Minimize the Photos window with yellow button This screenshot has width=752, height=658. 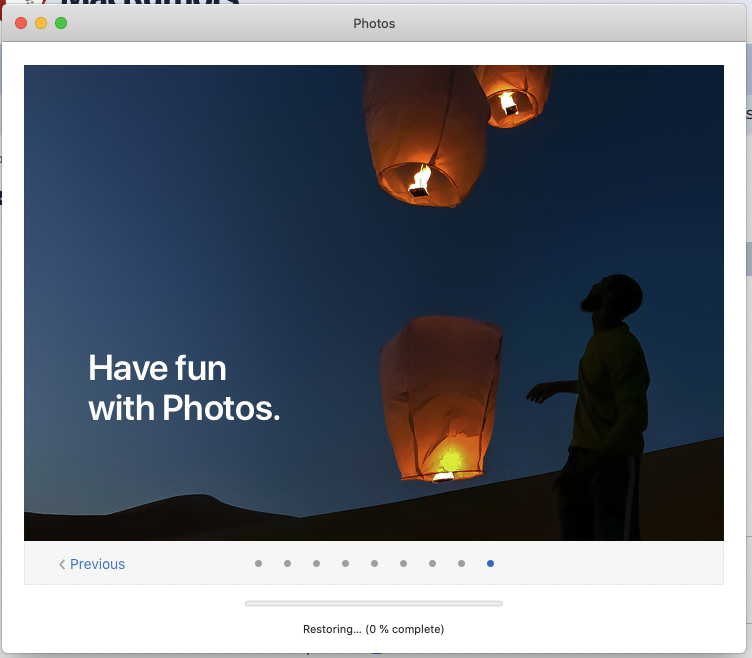click(x=41, y=23)
